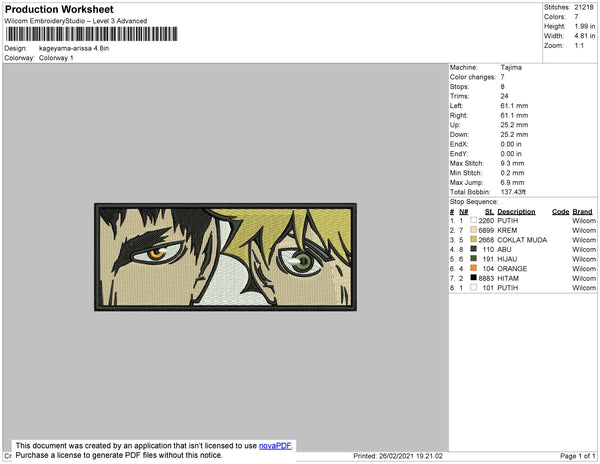Viewport: 600px width, 464px height.
Task: Click the 'Colorway 1' value
Action: tap(56, 58)
